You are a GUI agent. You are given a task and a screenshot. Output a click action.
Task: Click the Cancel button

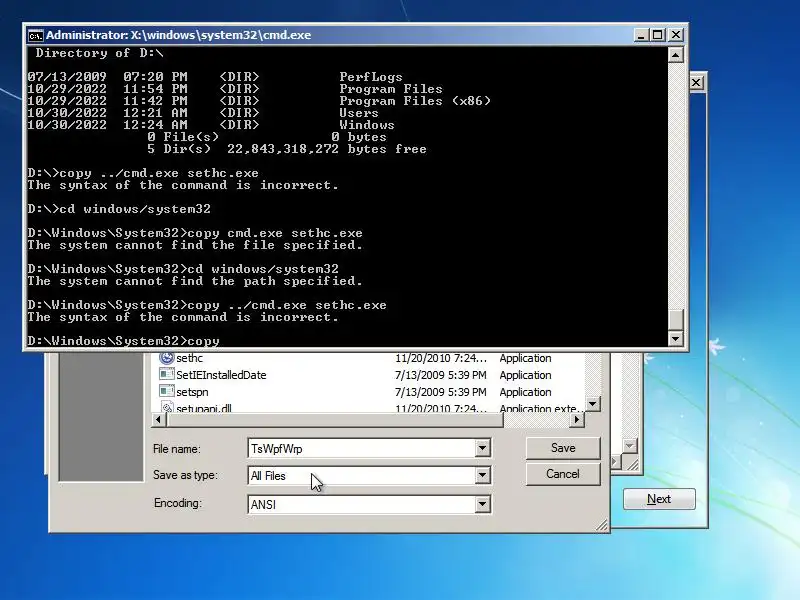(x=563, y=474)
